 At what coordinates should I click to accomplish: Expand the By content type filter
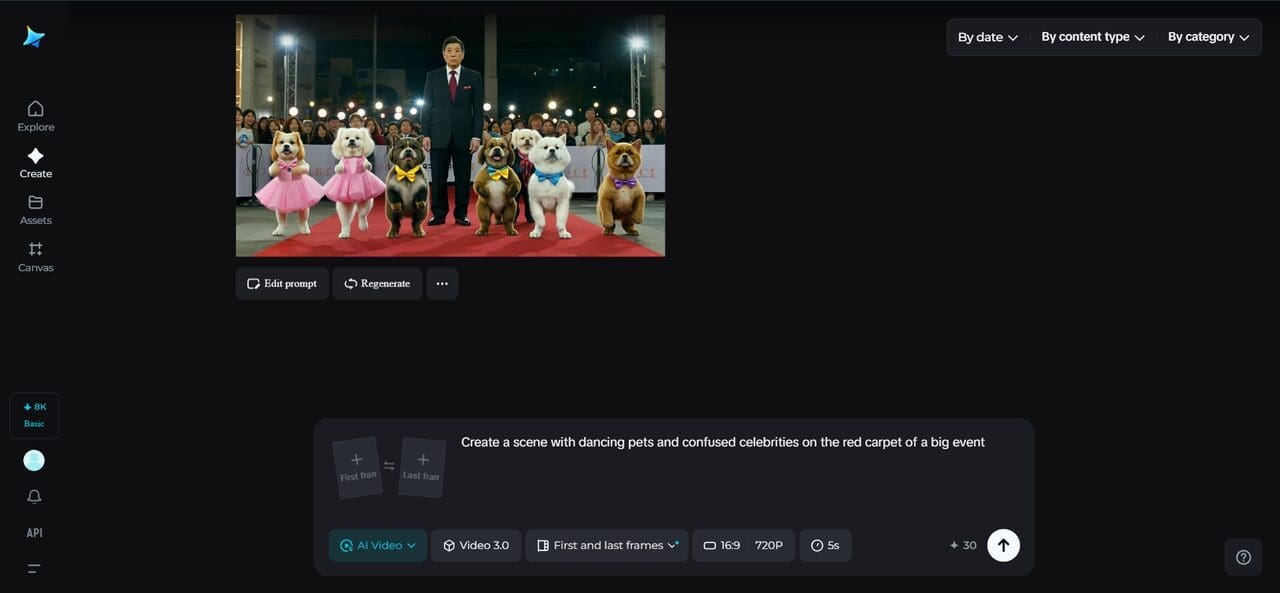(x=1092, y=37)
